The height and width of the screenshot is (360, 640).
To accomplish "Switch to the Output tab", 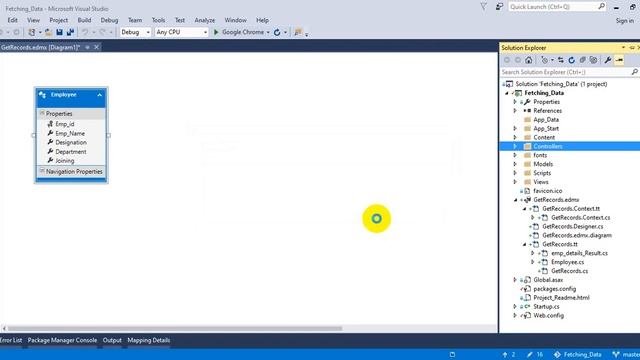I will (112, 340).
